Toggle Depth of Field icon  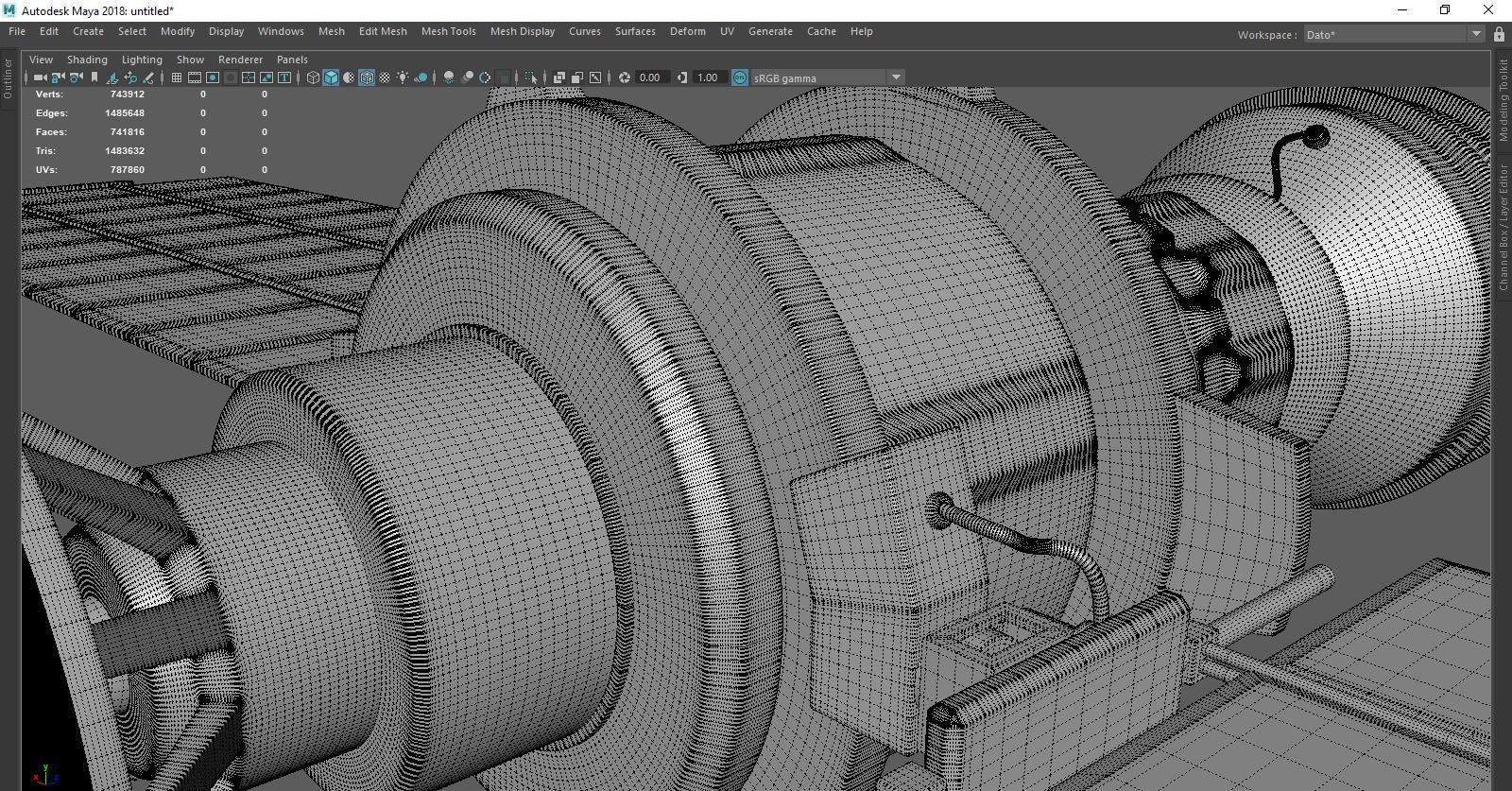(504, 77)
